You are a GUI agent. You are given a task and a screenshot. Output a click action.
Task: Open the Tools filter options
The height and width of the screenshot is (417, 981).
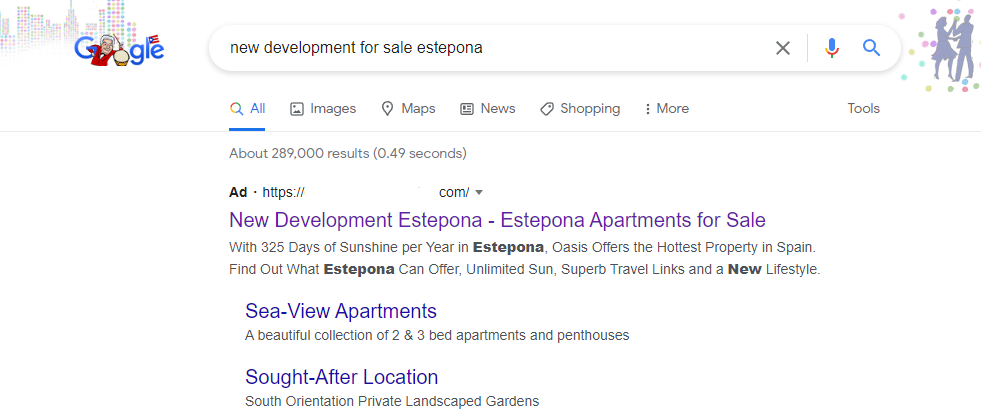pyautogui.click(x=863, y=109)
